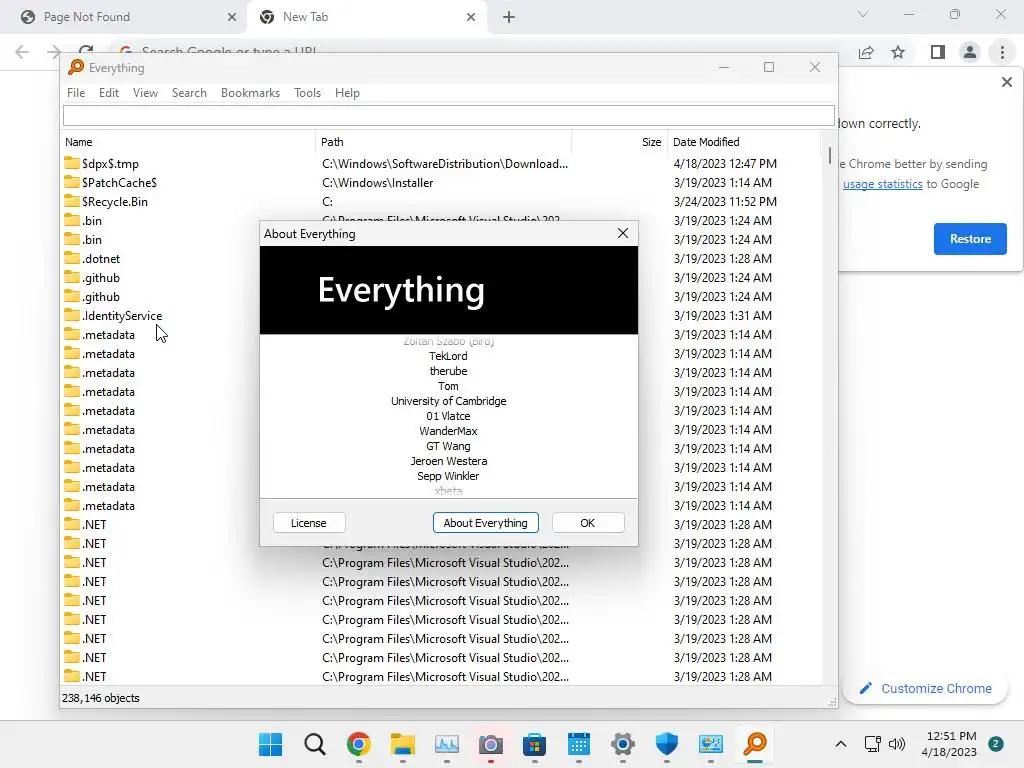Open the Edit menu in Everything
1024x768 pixels.
108,93
